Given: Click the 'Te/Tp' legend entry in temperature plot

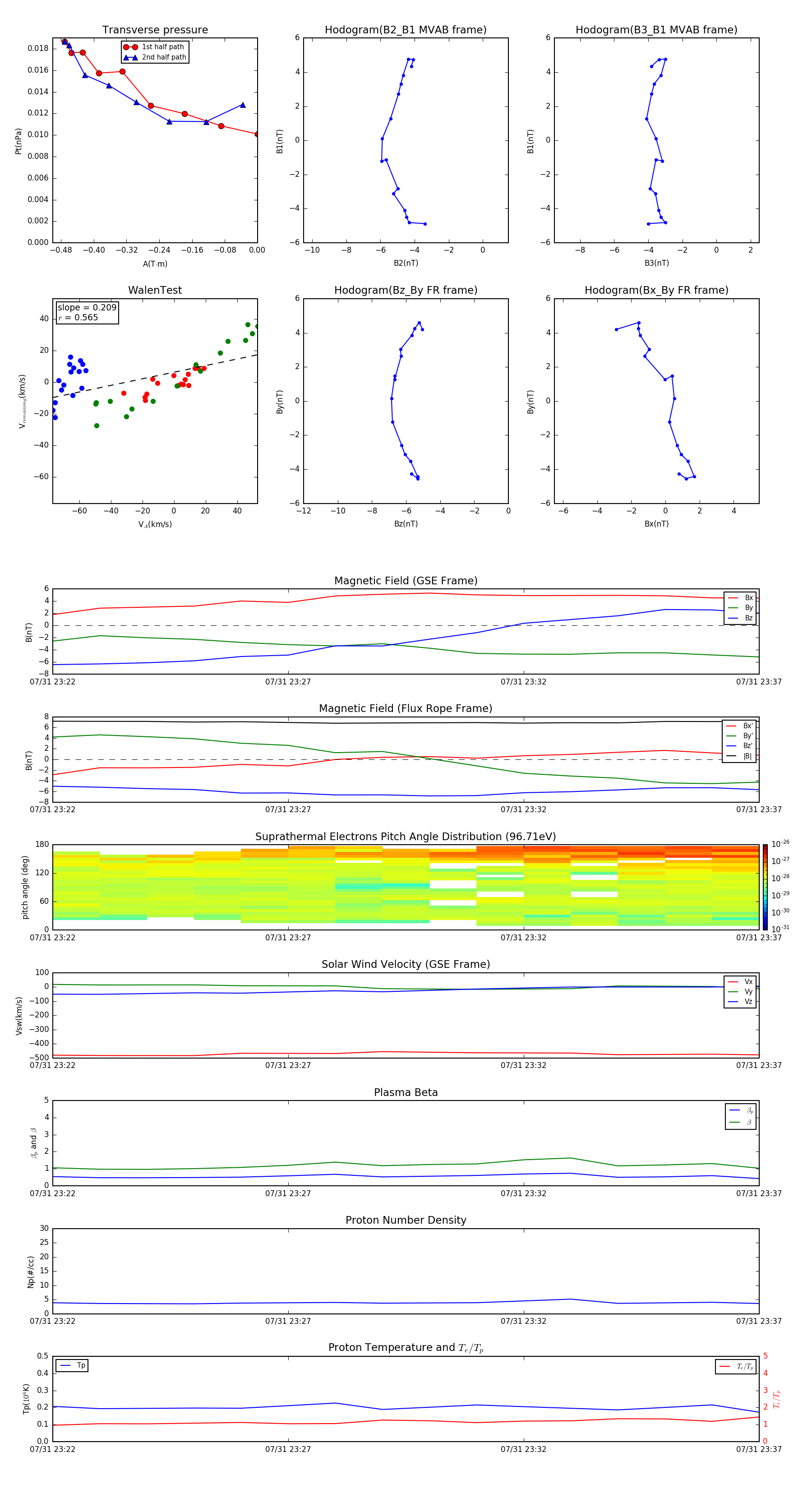Looking at the screenshot, I should 744,1366.
